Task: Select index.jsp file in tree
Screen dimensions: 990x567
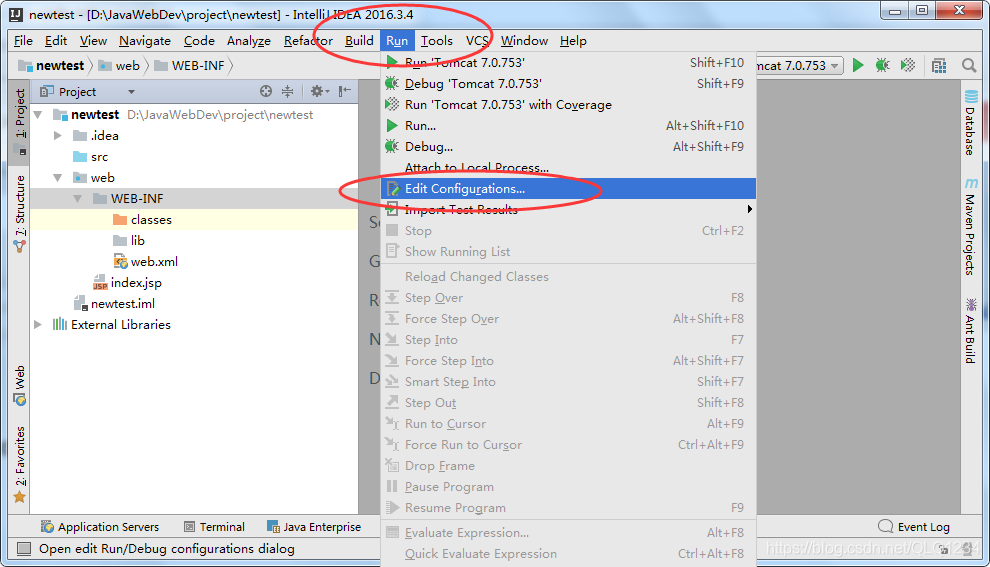Action: coord(128,283)
